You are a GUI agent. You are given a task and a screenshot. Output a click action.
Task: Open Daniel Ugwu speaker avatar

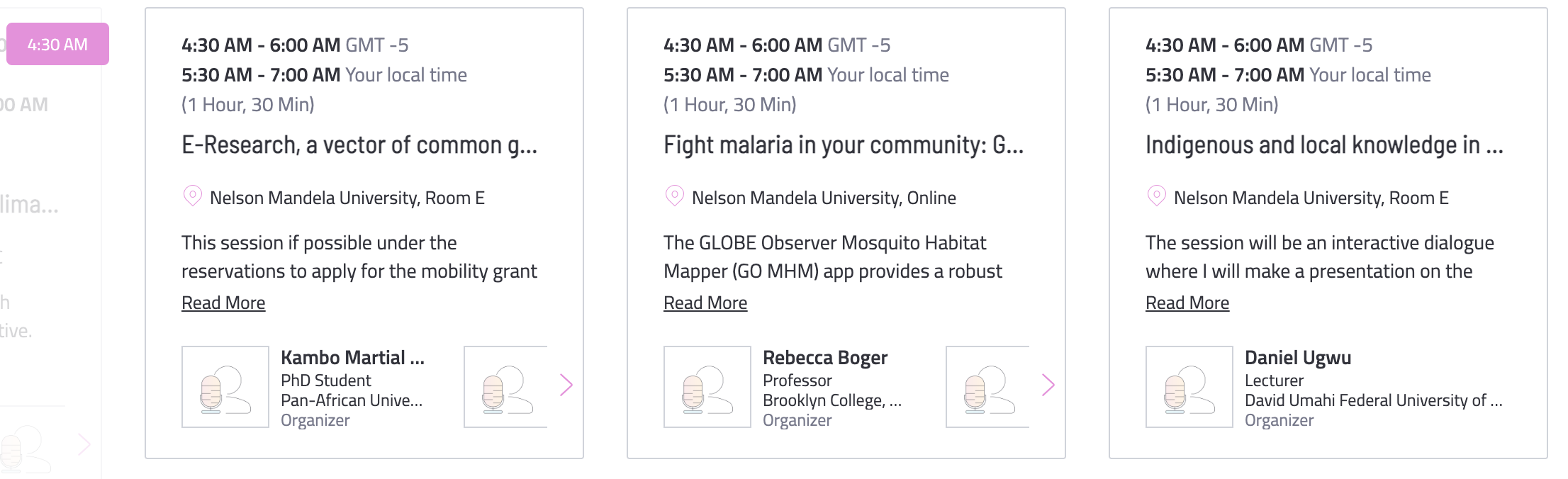coord(1189,387)
